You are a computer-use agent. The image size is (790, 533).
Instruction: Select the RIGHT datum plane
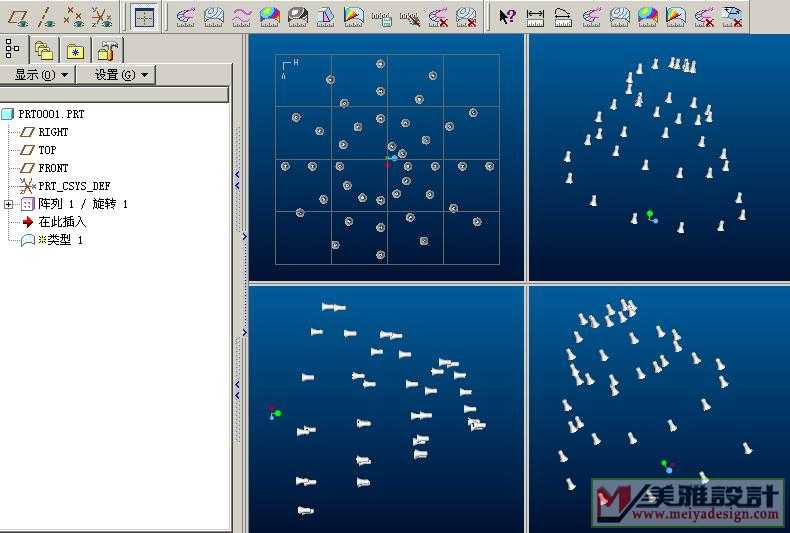click(53, 132)
